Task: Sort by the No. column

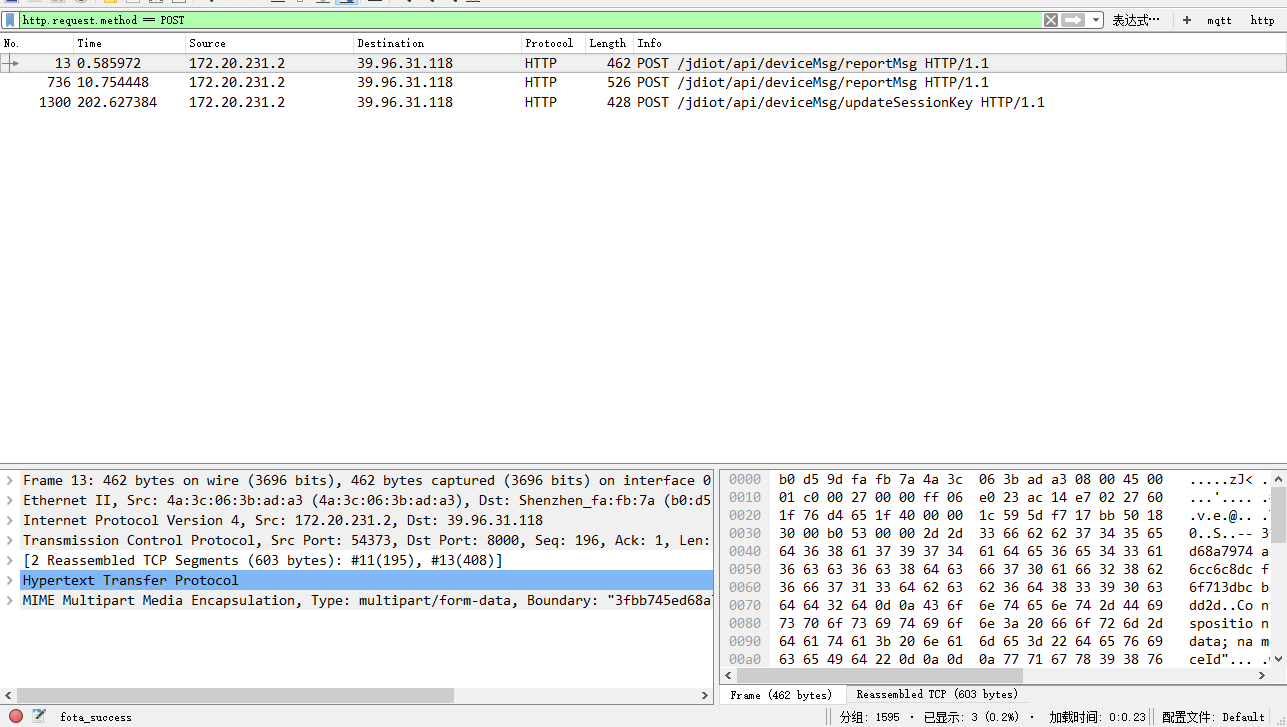Action: (x=37, y=43)
